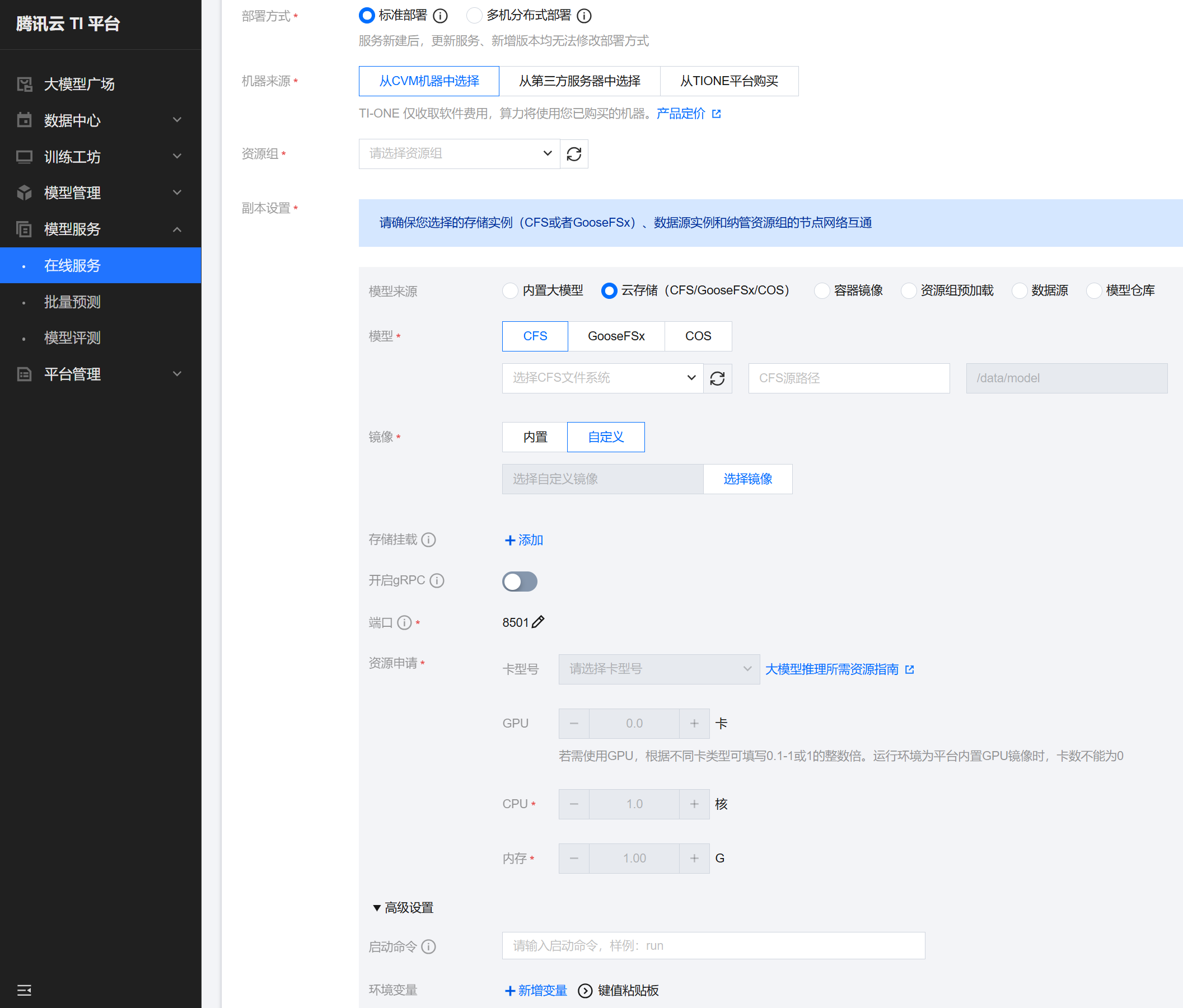Click the info icon next to 启动命令
Image resolution: width=1183 pixels, height=1008 pixels.
click(428, 946)
